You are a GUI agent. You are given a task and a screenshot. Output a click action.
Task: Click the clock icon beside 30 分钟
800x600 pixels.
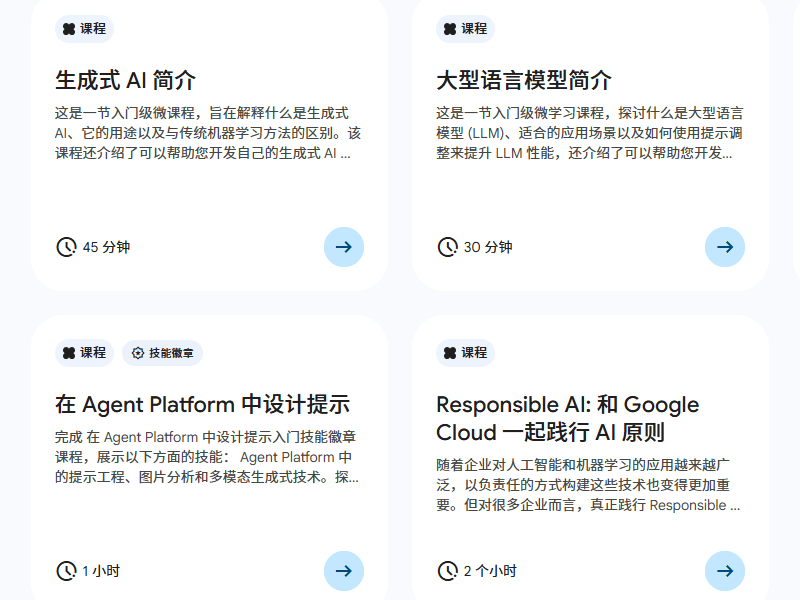click(447, 247)
